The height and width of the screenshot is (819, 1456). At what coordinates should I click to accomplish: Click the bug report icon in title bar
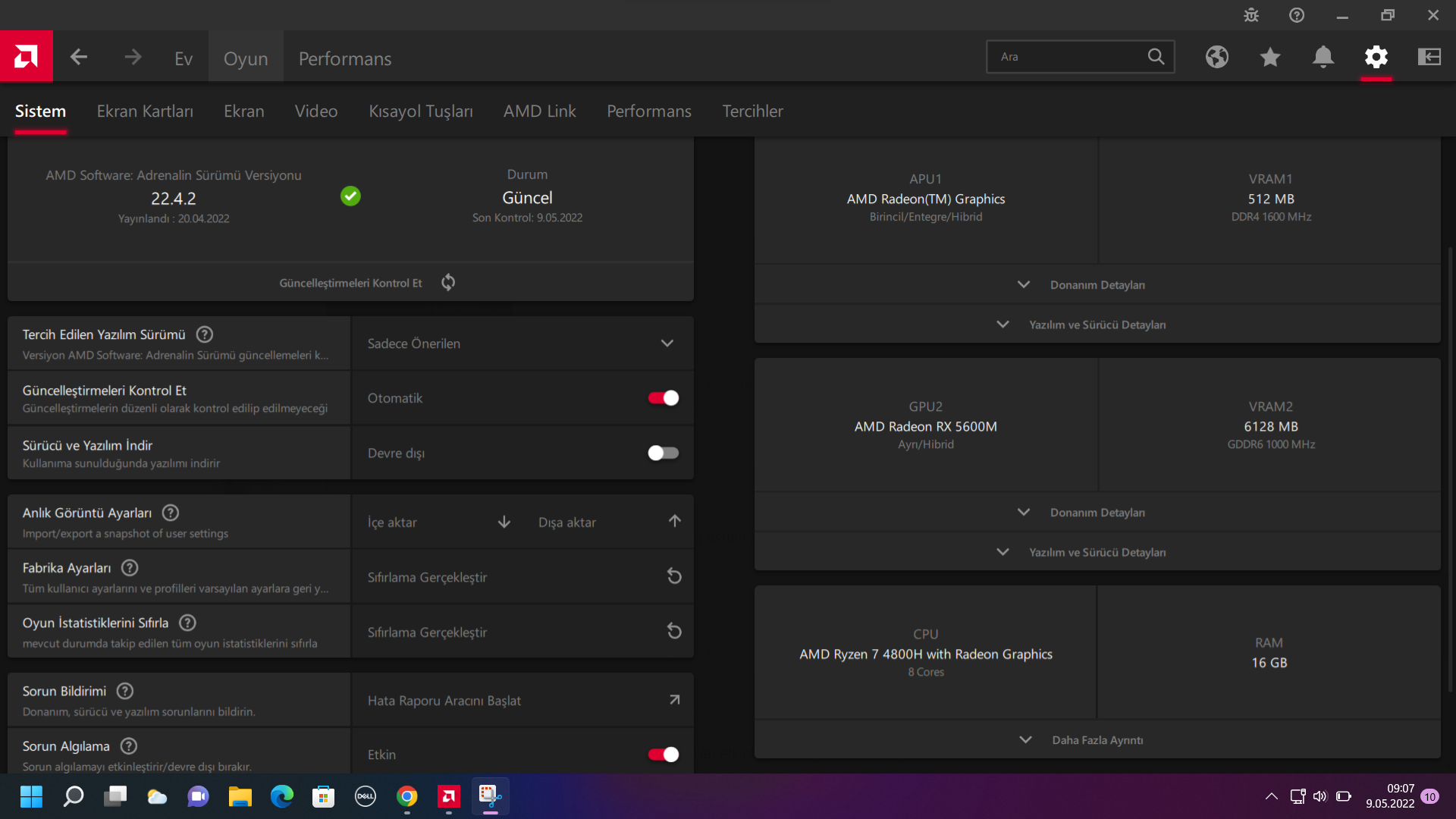[1251, 15]
